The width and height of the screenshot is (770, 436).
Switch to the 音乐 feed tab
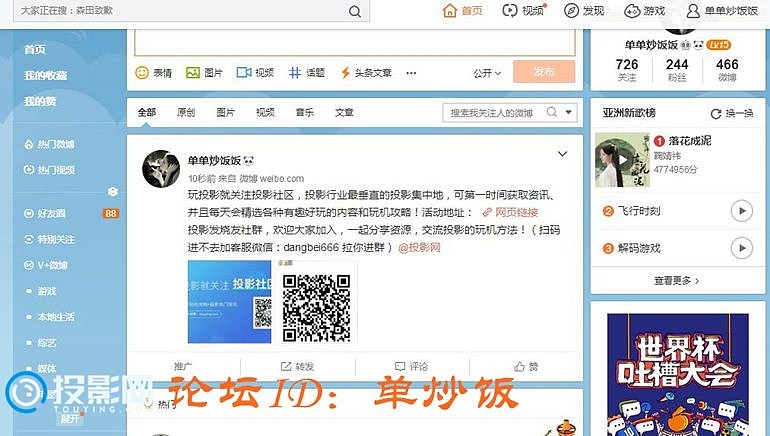(305, 113)
